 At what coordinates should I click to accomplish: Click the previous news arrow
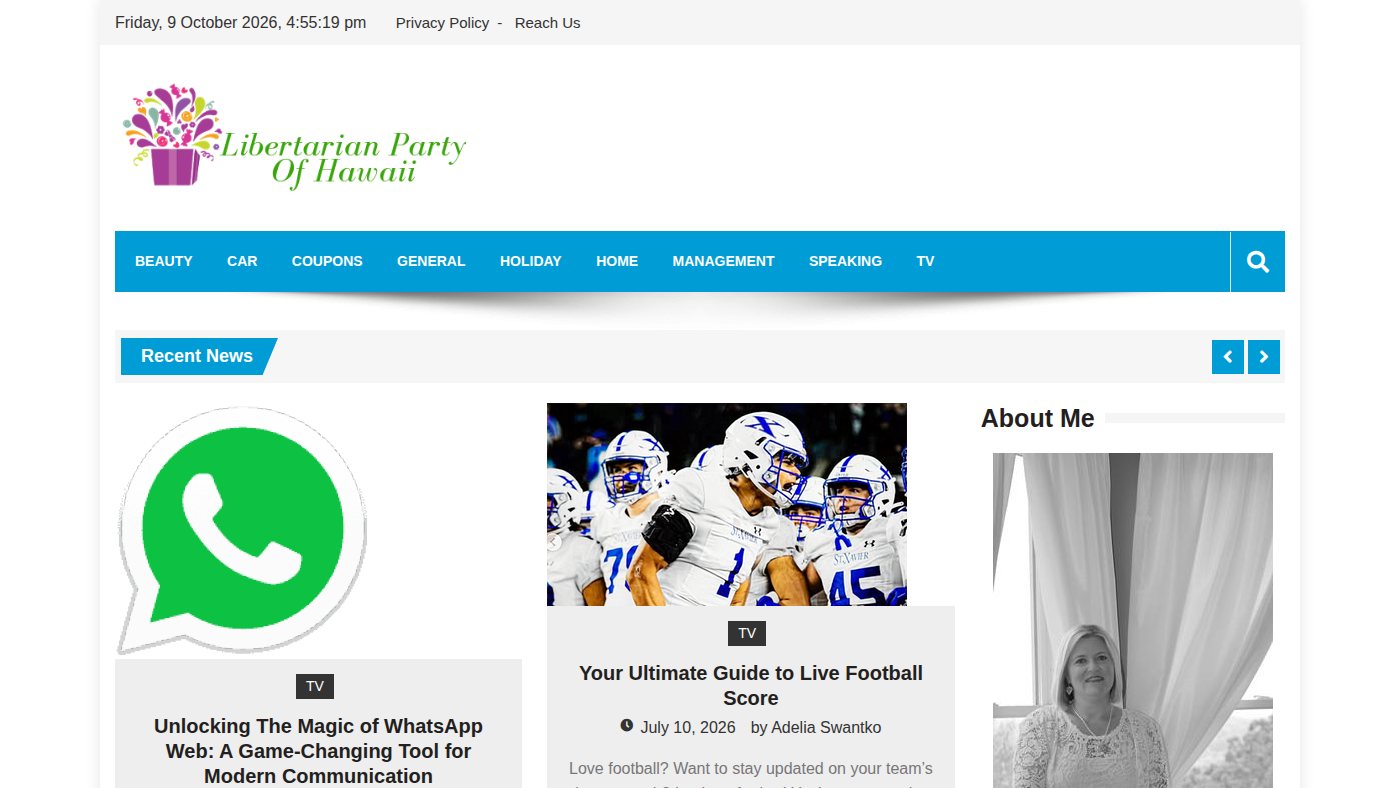coord(1228,357)
